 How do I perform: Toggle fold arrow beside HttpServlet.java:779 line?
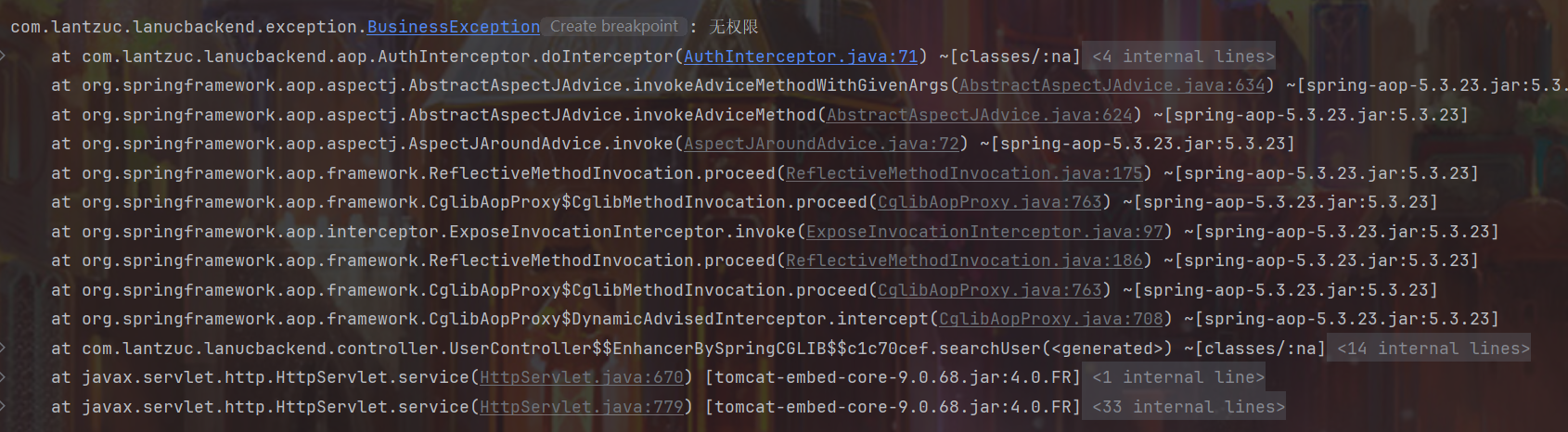3,407
